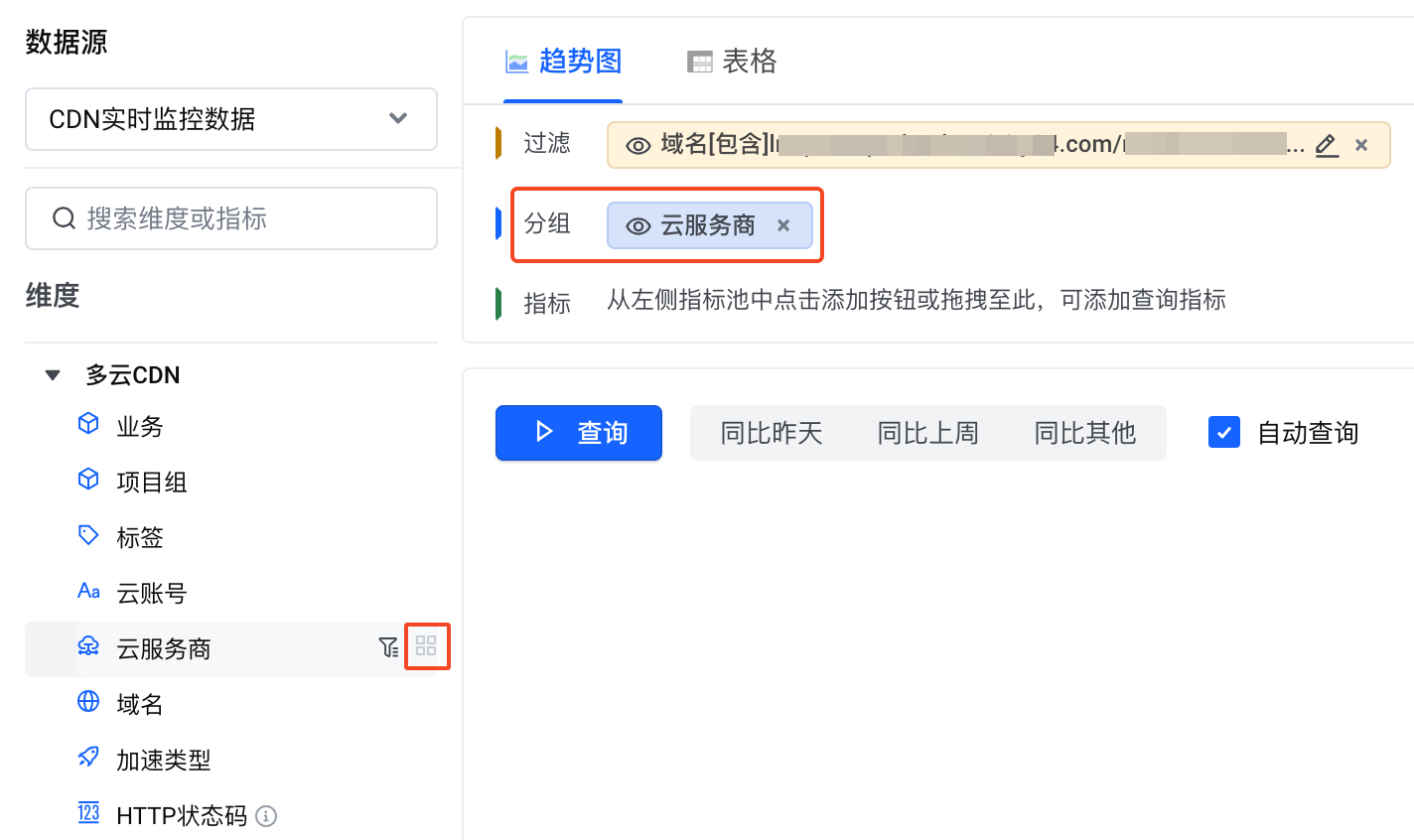
Task: Click the 123 icon beside HTTP状态码
Action: point(88,813)
